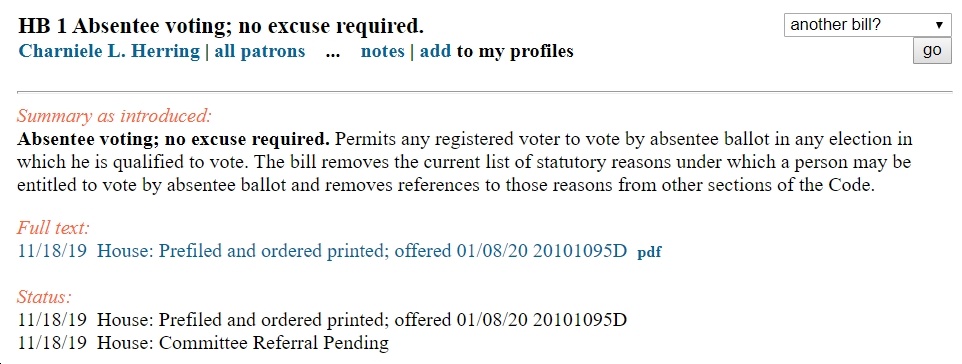Open Charniele L. Herring patron link
The height and width of the screenshot is (364, 962).
coord(109,51)
